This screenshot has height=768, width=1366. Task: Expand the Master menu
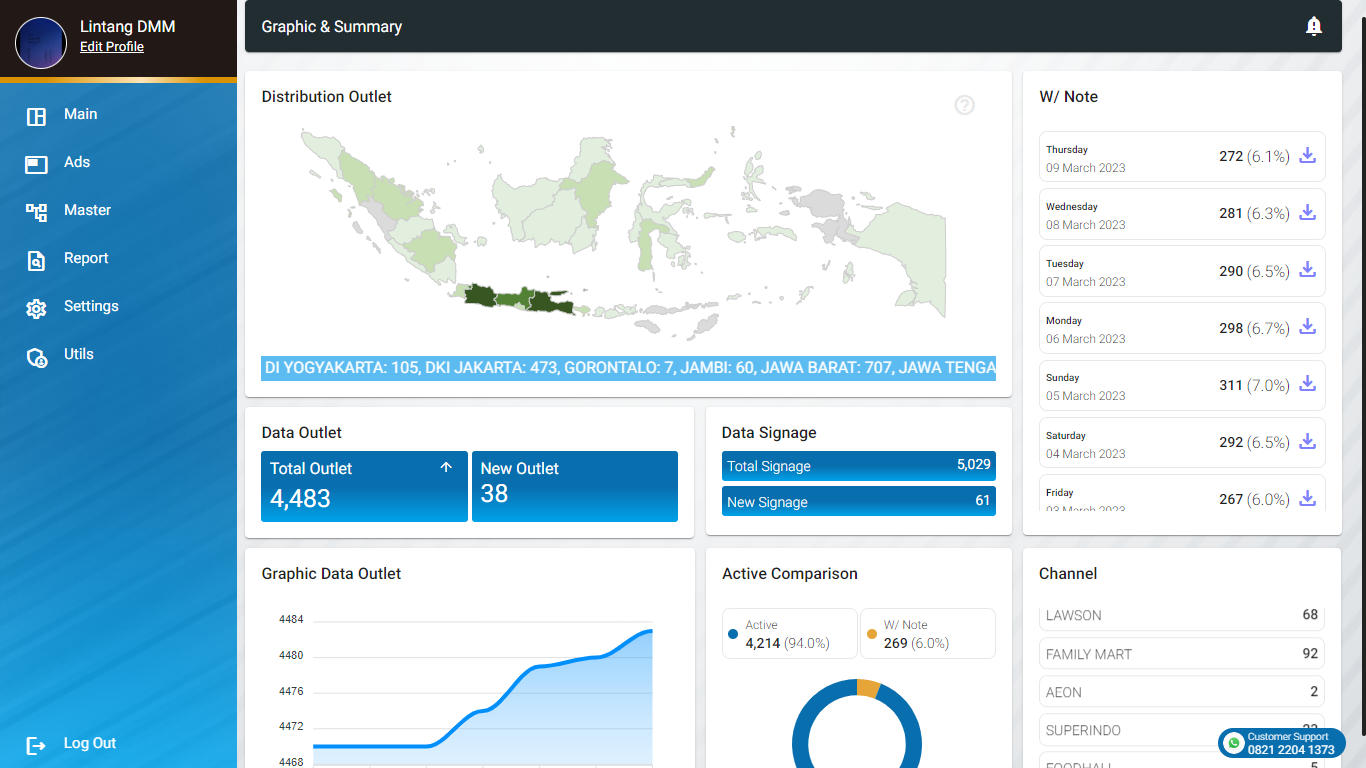pos(87,211)
